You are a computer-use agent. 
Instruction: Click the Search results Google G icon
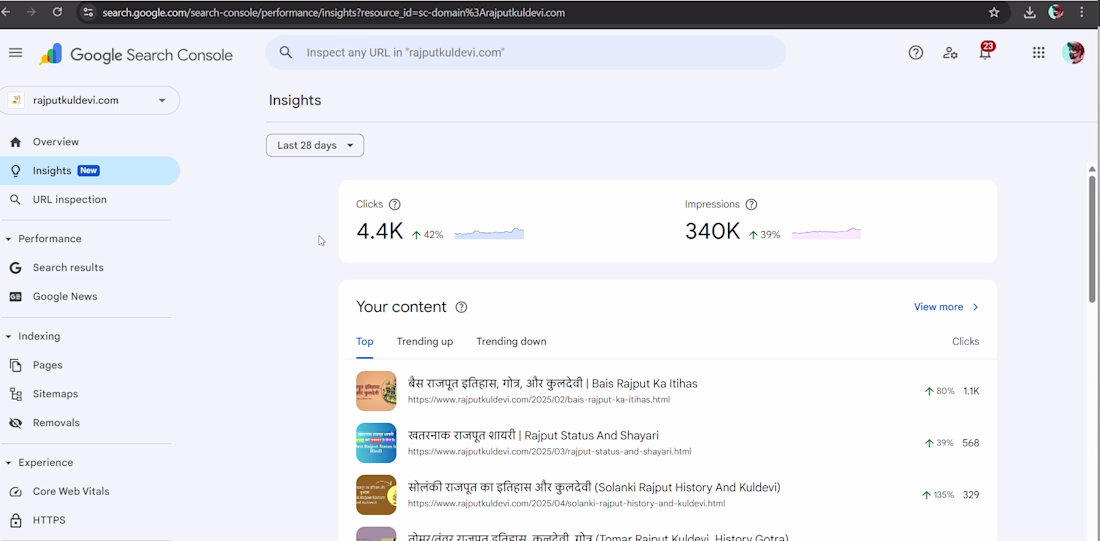(x=15, y=267)
